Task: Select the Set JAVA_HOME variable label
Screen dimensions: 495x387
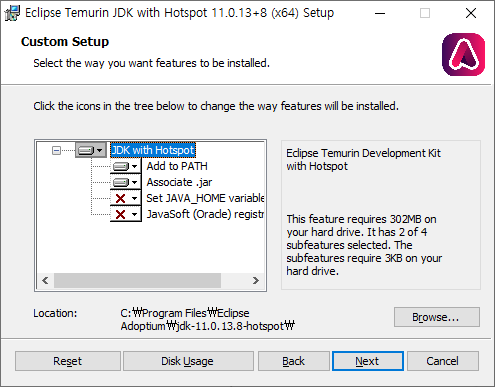Action: pos(205,198)
